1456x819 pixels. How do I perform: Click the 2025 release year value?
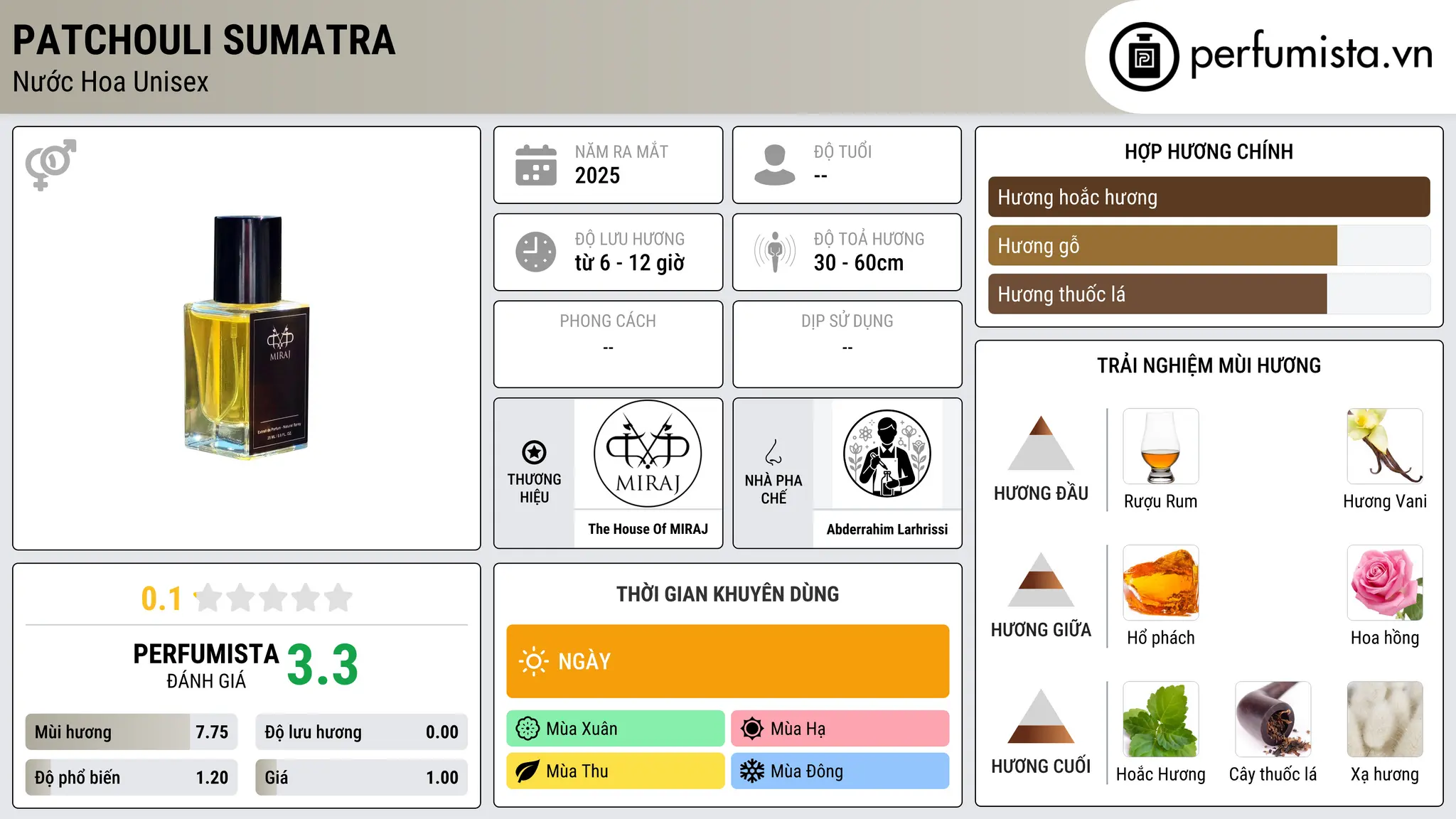tap(597, 176)
